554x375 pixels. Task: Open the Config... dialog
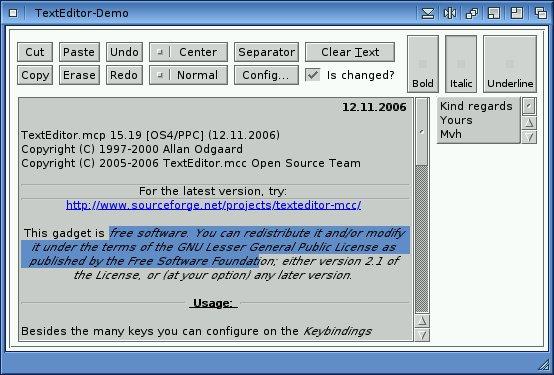(266, 75)
